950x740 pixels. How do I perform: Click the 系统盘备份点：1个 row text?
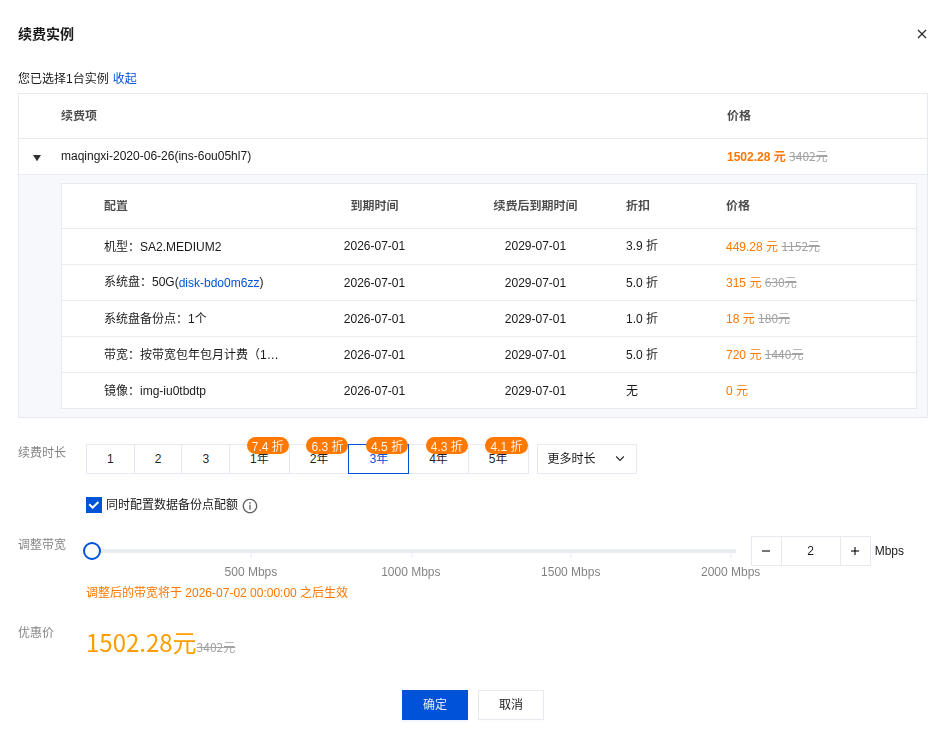(155, 319)
